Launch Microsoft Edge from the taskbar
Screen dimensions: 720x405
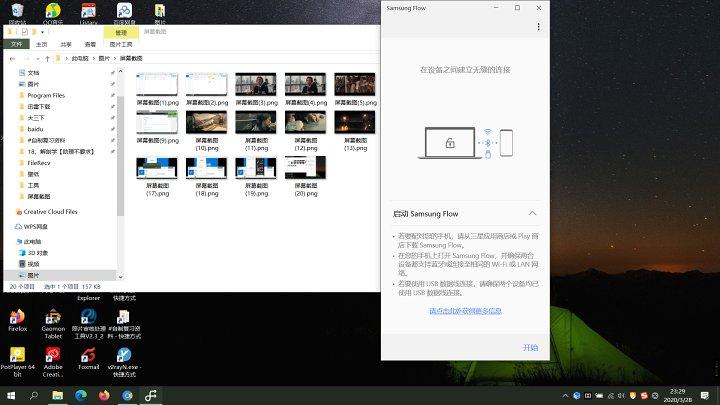81,396
